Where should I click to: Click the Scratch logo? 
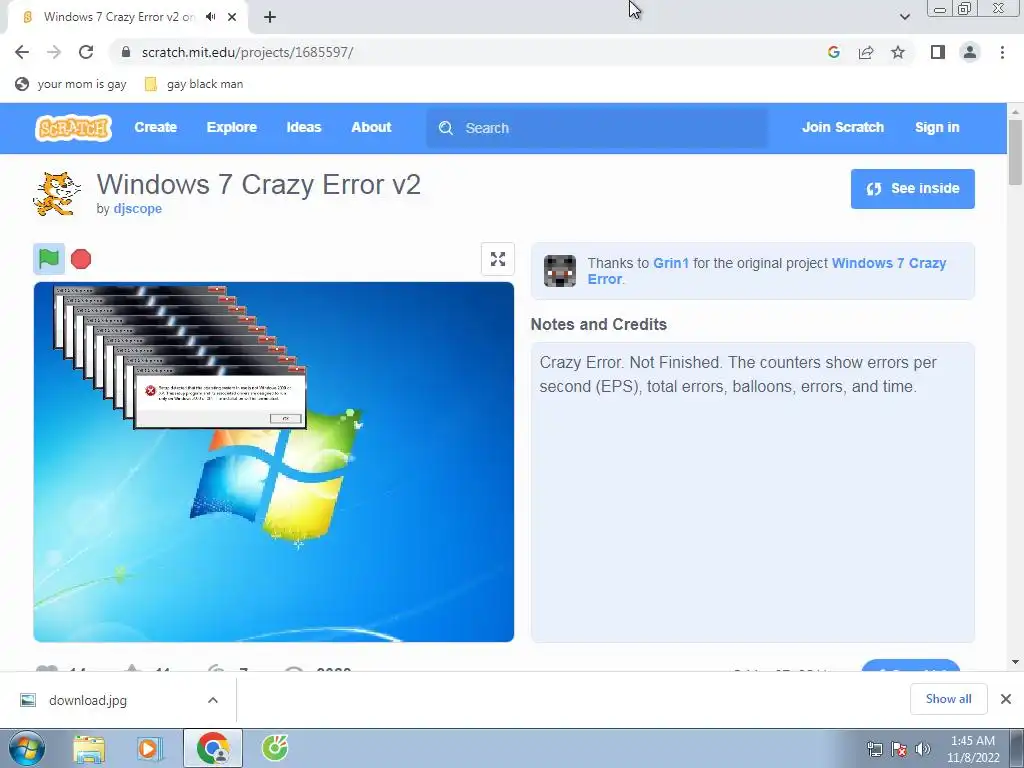(x=73, y=128)
